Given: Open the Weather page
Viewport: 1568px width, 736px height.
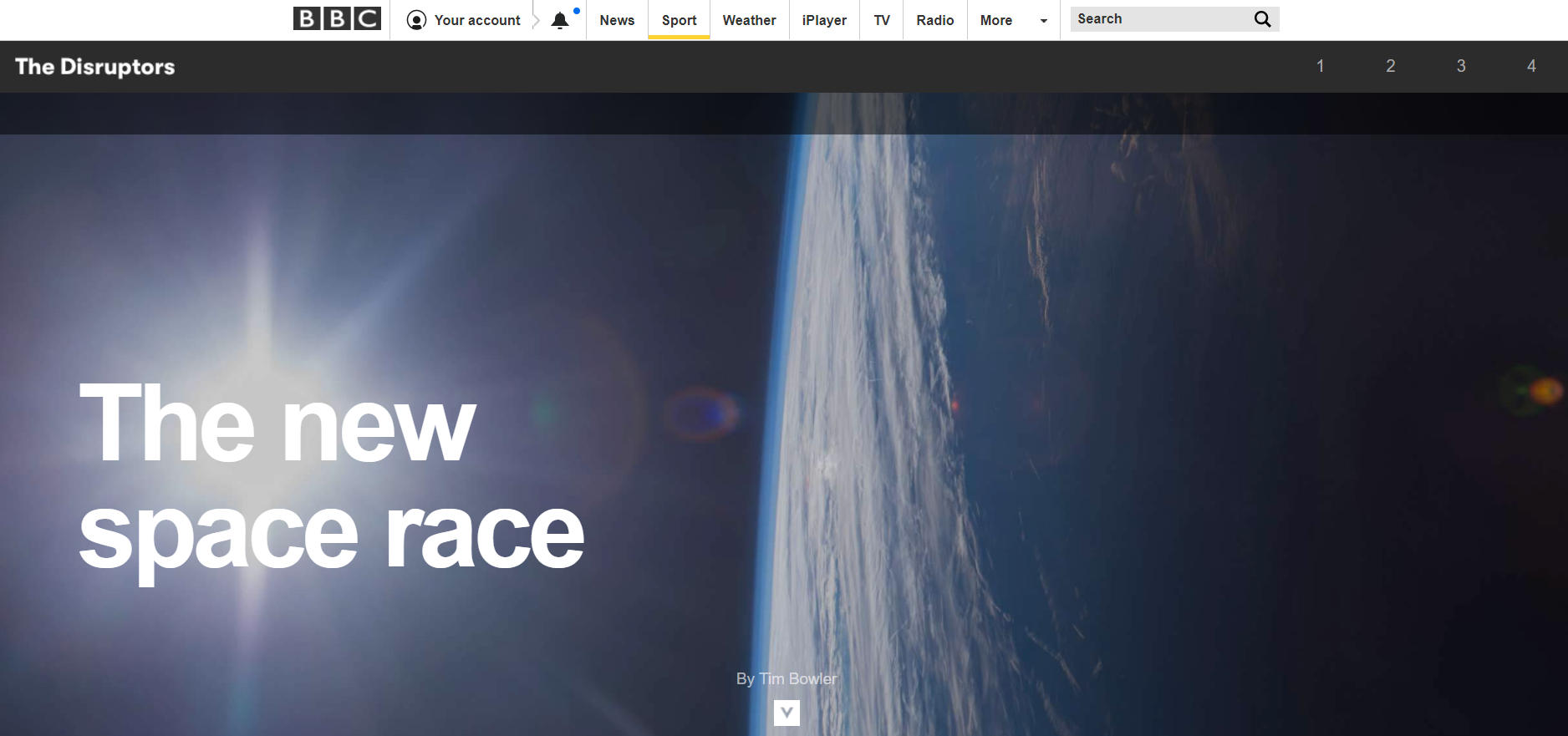Looking at the screenshot, I should [749, 20].
